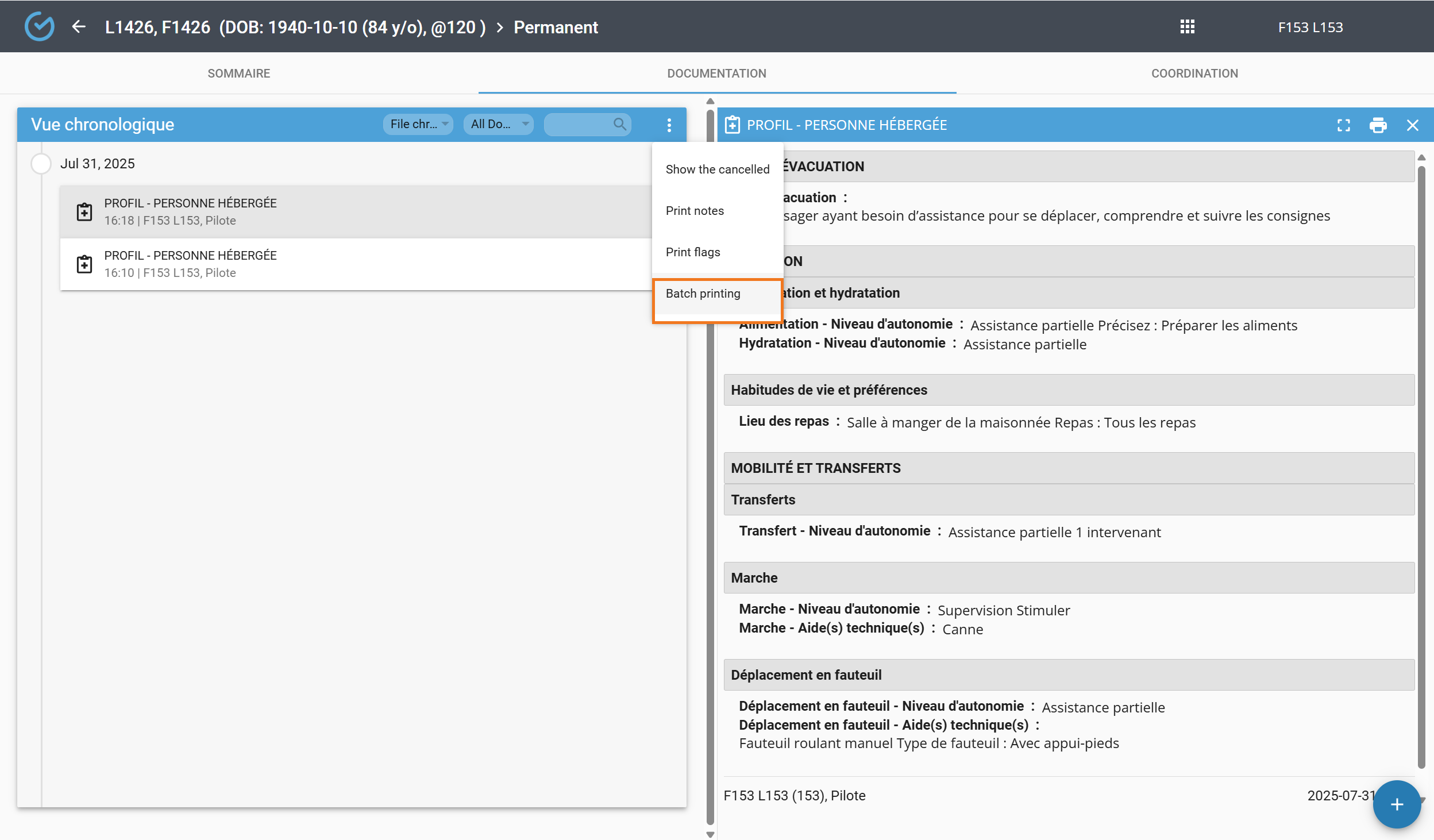Click the vertical three-dot menu icon
This screenshot has height=840, width=1434.
pyautogui.click(x=669, y=125)
